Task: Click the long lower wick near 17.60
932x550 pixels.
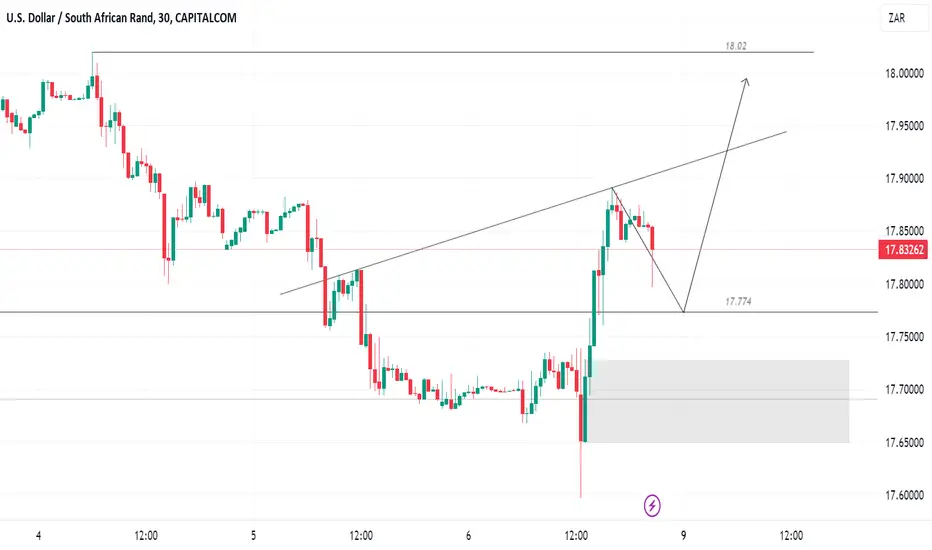Action: [581, 470]
